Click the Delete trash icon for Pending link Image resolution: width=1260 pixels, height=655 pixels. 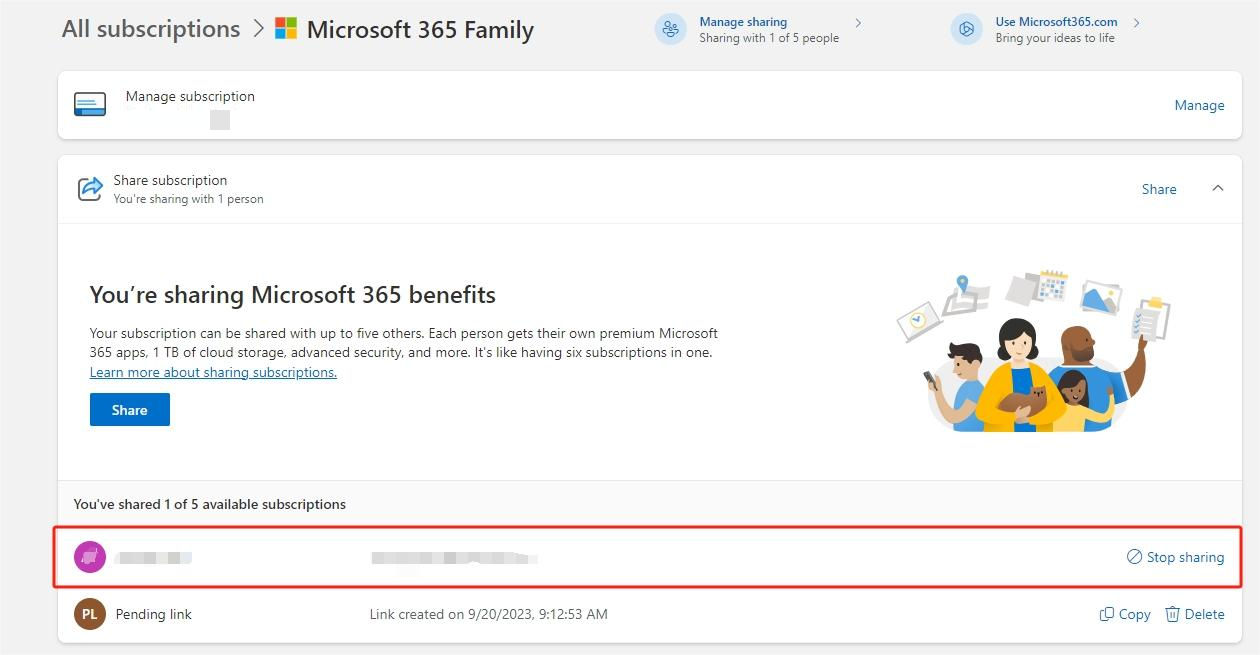click(x=1172, y=614)
